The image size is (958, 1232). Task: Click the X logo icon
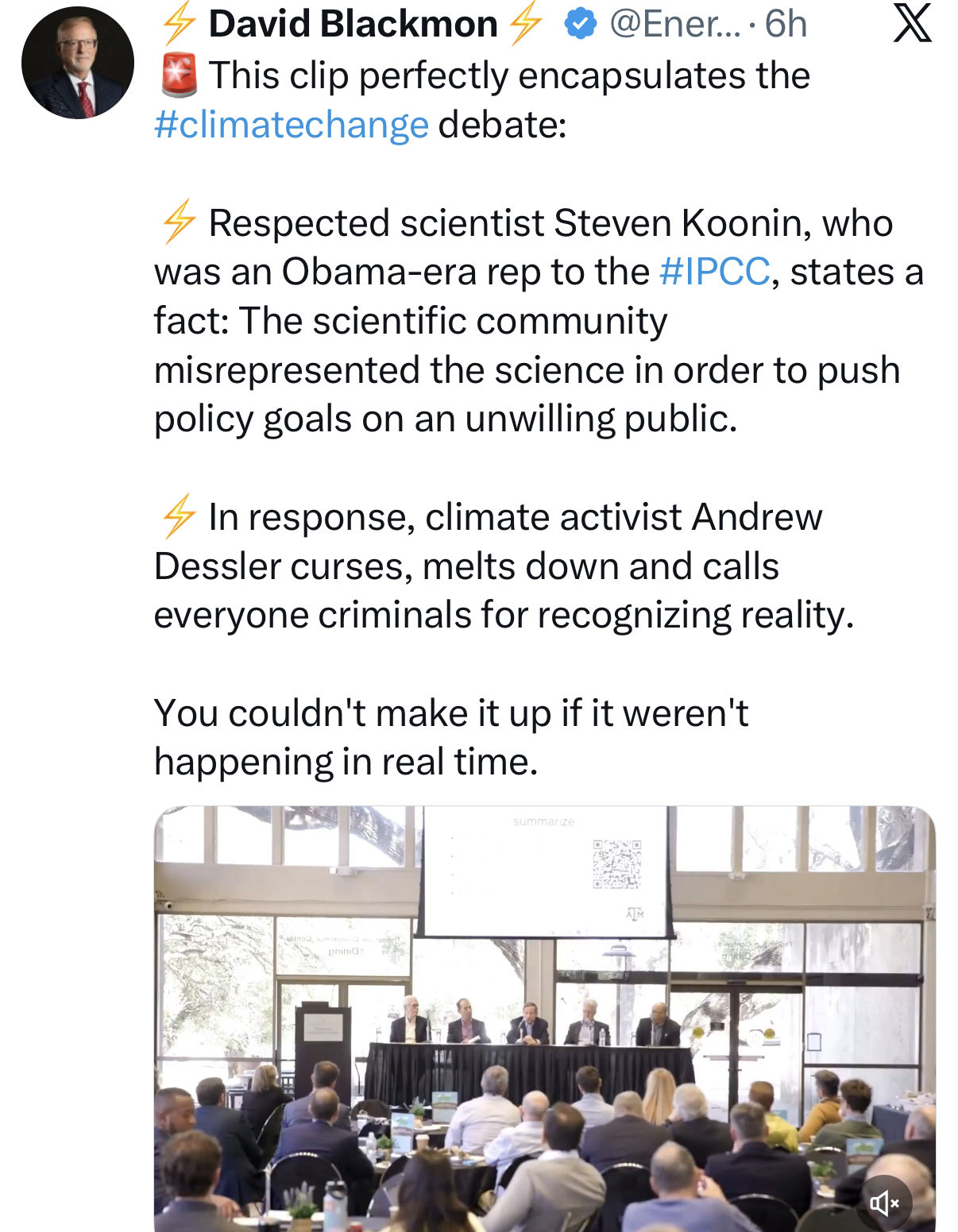pyautogui.click(x=912, y=24)
